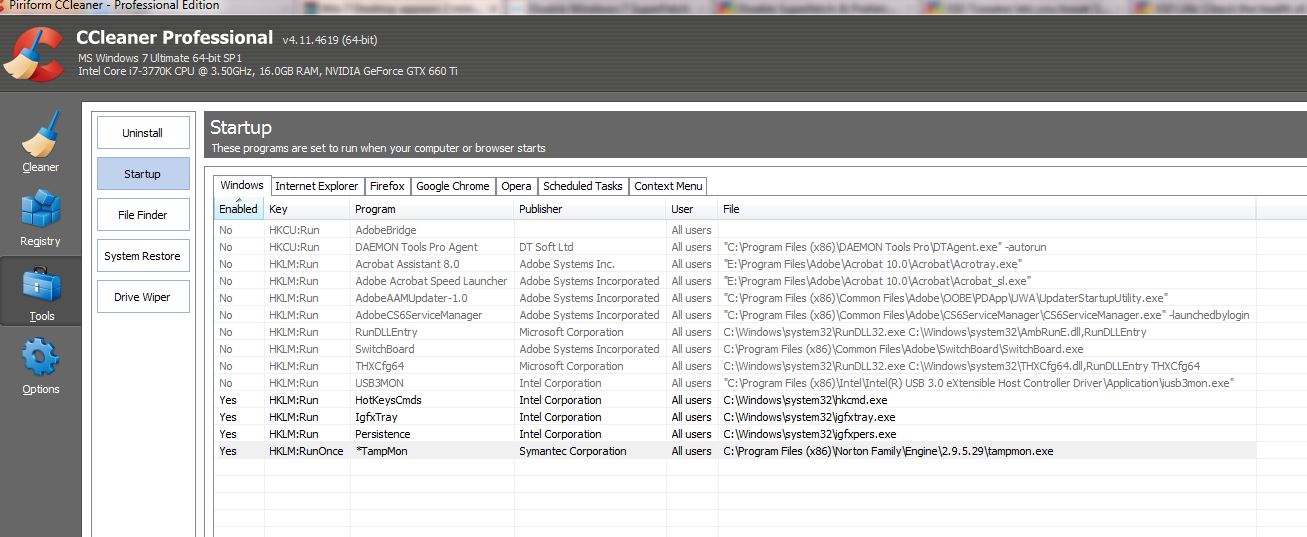
Task: Switch to the Scheduled Tasks tab
Action: tap(583, 186)
